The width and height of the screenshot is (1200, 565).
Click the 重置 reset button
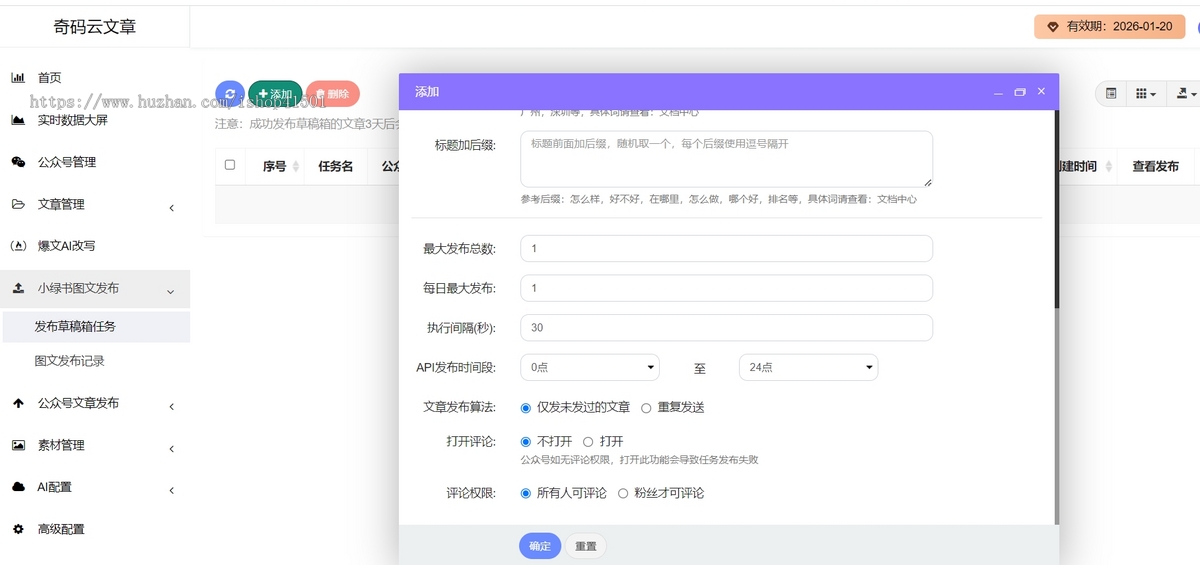click(x=586, y=546)
